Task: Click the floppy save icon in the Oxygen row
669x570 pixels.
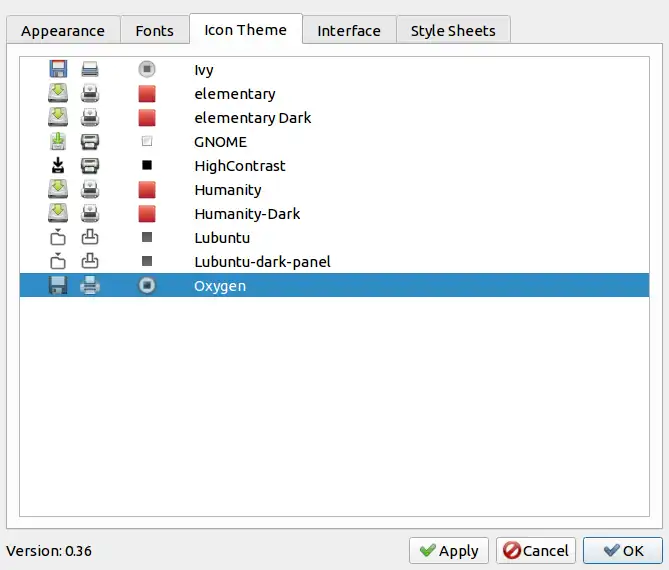Action: pos(58,285)
